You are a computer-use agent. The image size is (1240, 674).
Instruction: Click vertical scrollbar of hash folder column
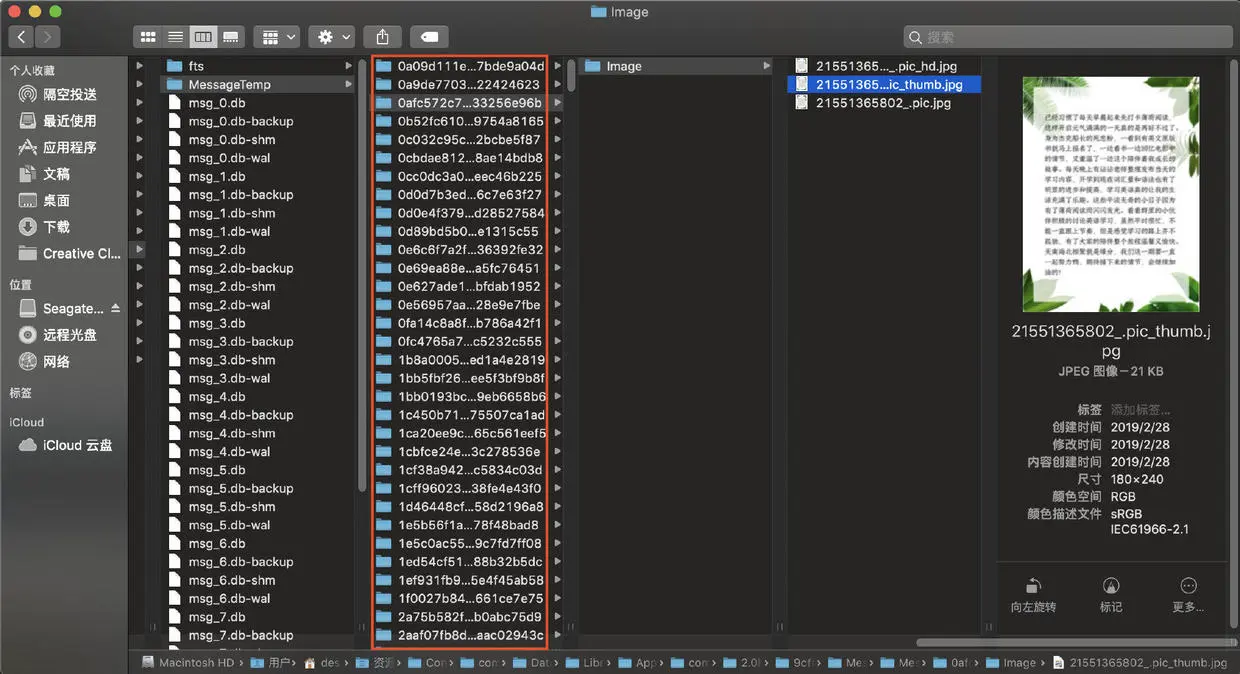[x=571, y=76]
